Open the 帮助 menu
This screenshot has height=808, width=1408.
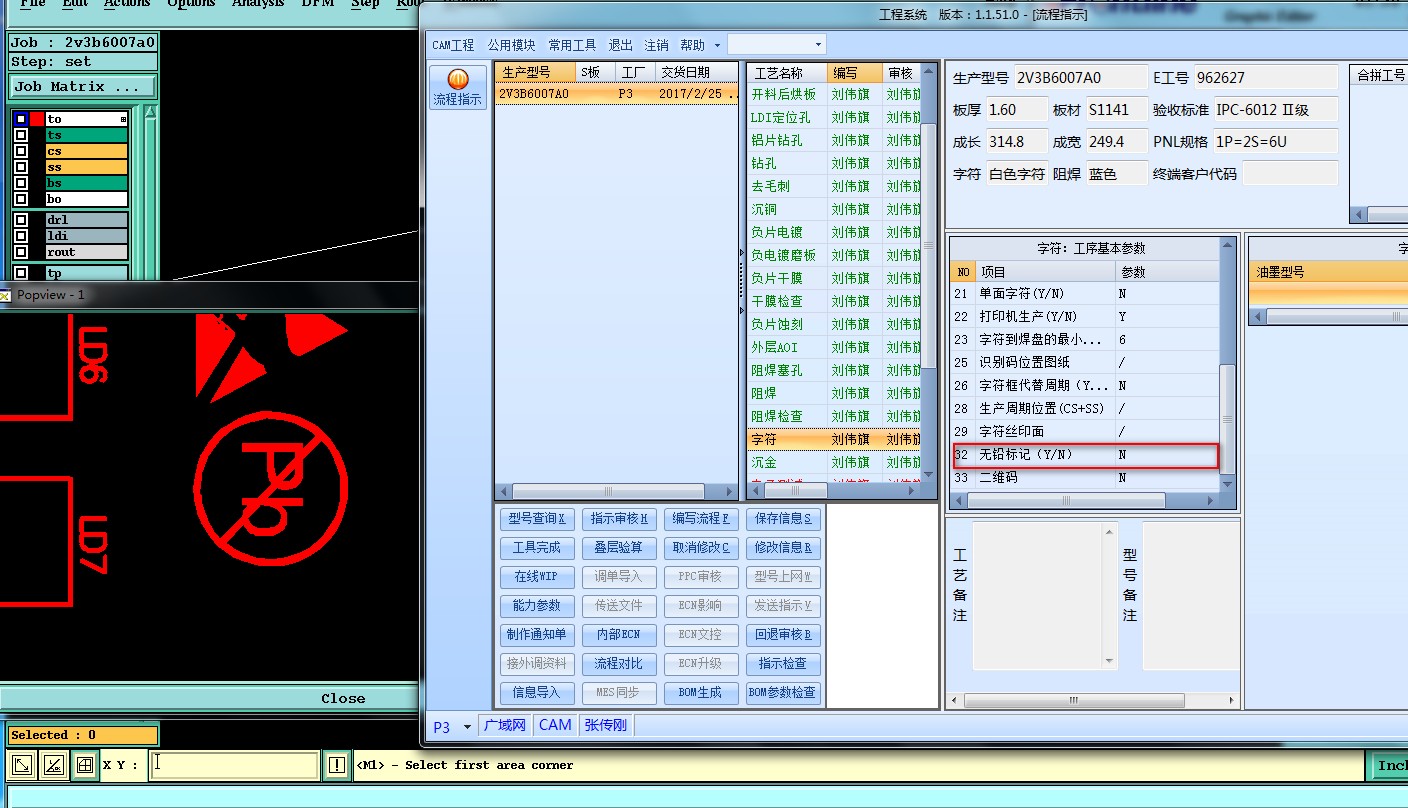click(x=692, y=45)
